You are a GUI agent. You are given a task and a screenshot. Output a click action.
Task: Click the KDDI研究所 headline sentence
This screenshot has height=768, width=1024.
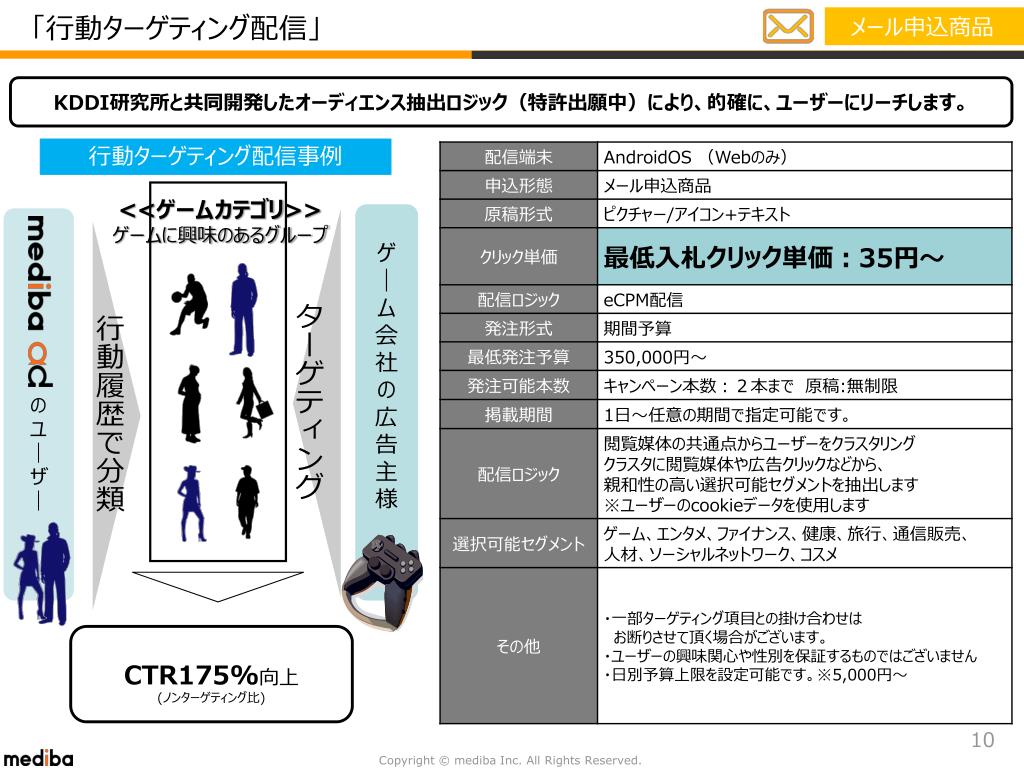click(511, 103)
